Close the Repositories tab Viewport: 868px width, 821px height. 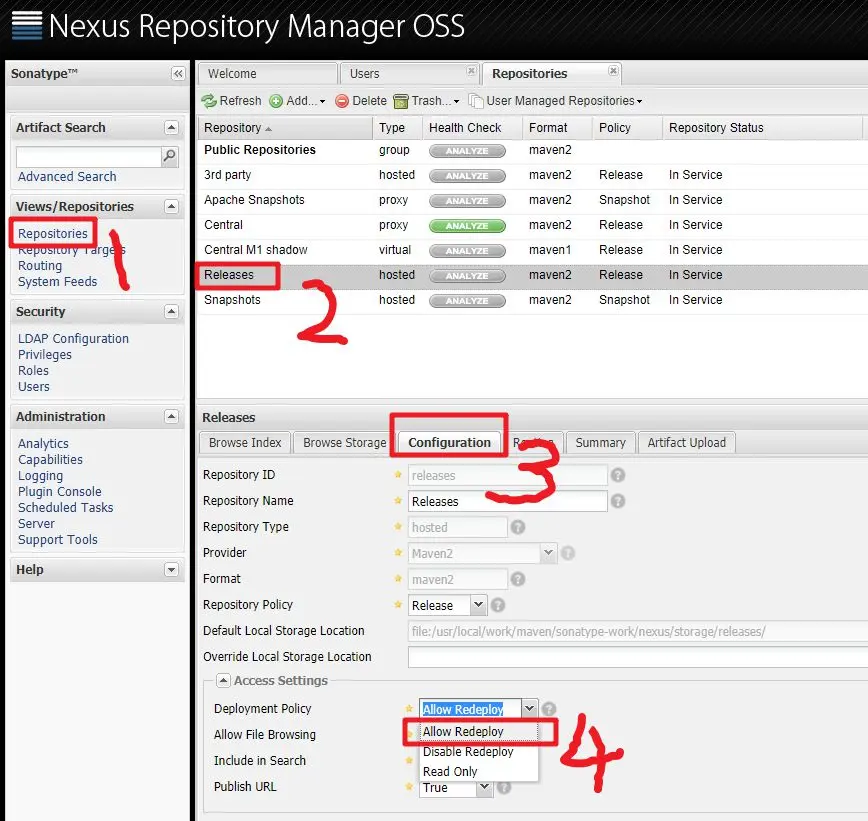[x=613, y=70]
